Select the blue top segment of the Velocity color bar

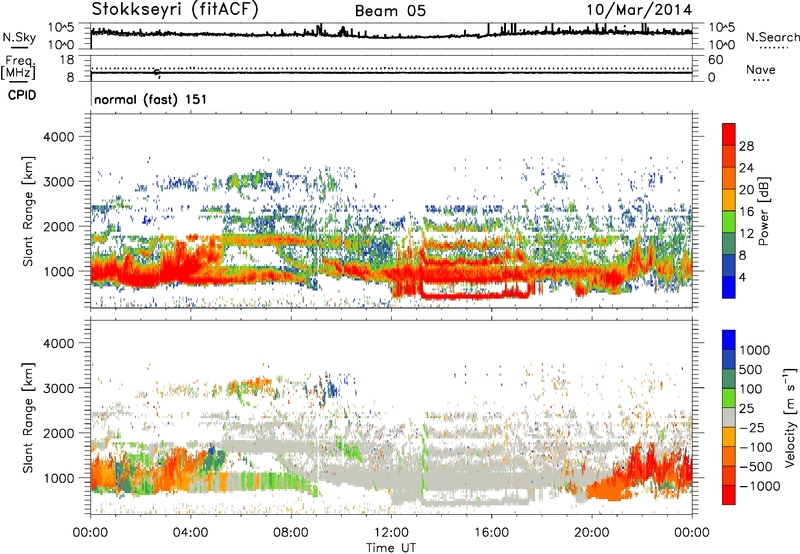tap(729, 340)
